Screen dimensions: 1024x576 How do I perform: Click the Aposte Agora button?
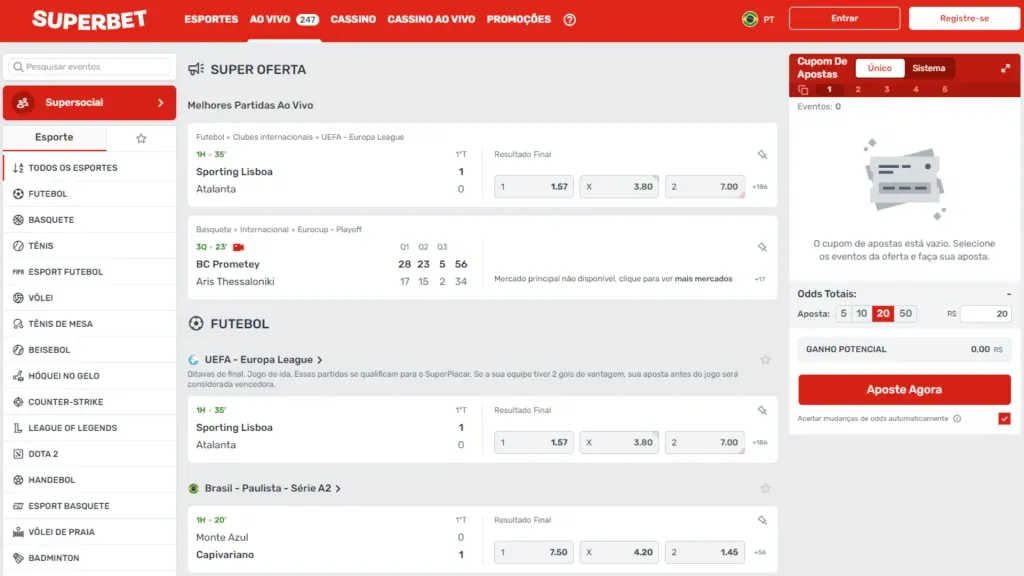click(x=903, y=389)
